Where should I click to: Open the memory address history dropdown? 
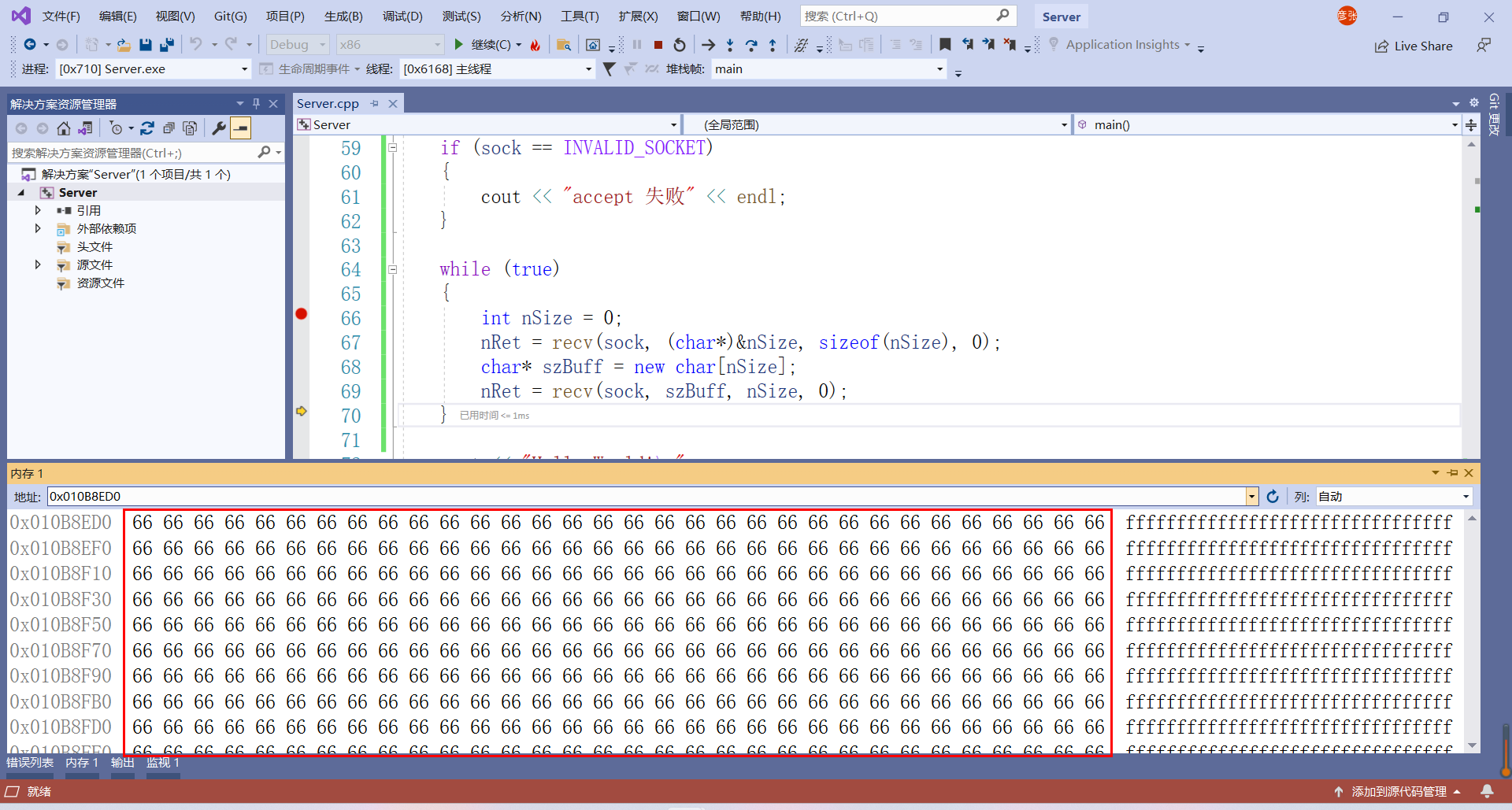[1252, 497]
